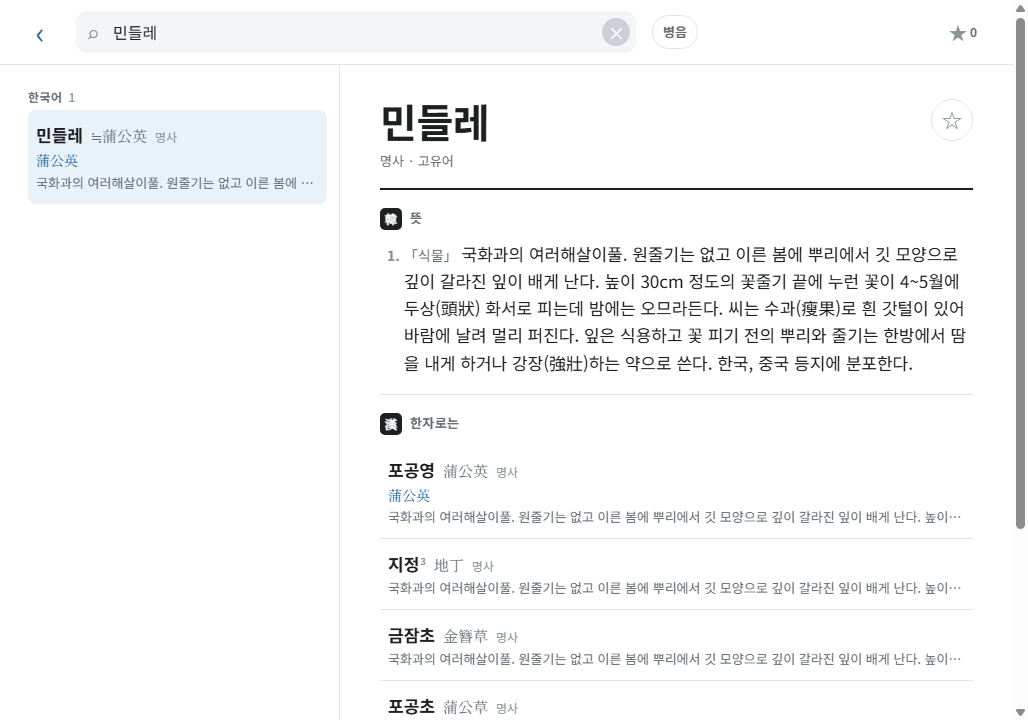Open the 금잠초 金簪草 entry
The height and width of the screenshot is (720, 1028).
pos(676,646)
